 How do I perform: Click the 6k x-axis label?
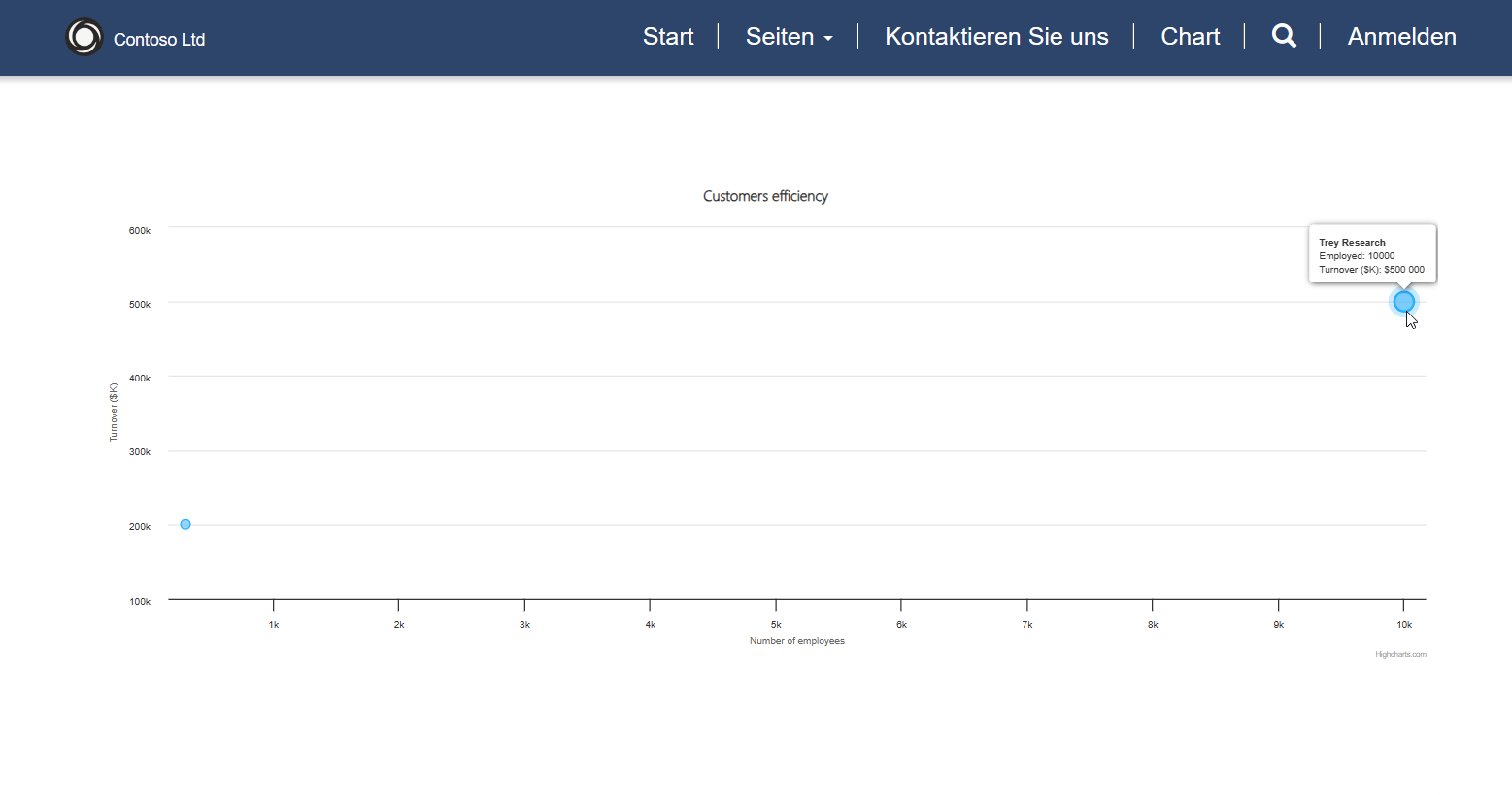click(x=901, y=625)
